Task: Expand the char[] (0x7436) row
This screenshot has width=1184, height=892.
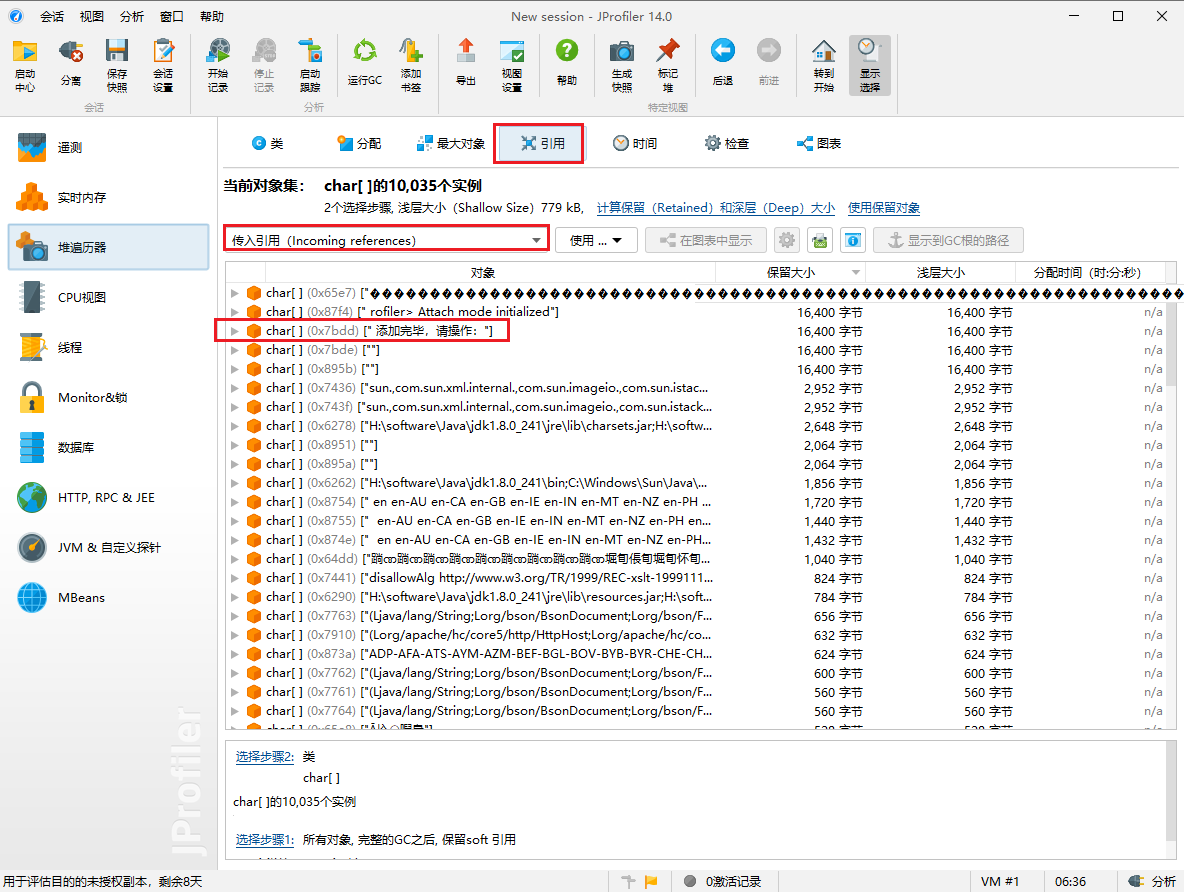Action: (x=235, y=387)
